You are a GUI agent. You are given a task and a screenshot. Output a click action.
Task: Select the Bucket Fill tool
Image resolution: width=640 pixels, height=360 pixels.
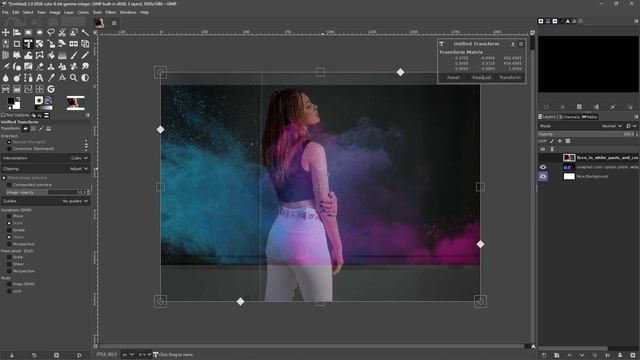click(x=51, y=55)
